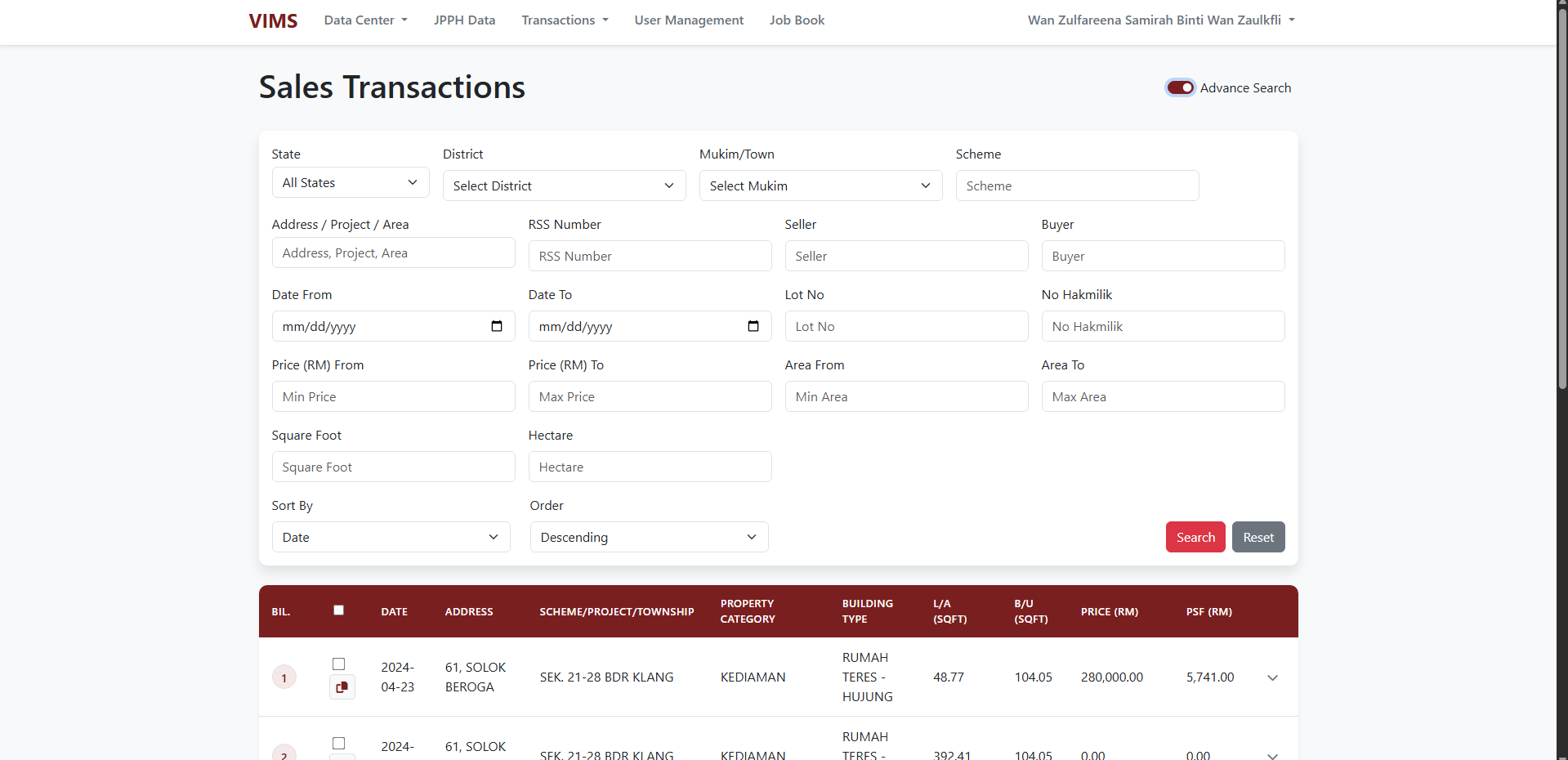
Task: Click the VIMS logo
Action: [x=273, y=20]
